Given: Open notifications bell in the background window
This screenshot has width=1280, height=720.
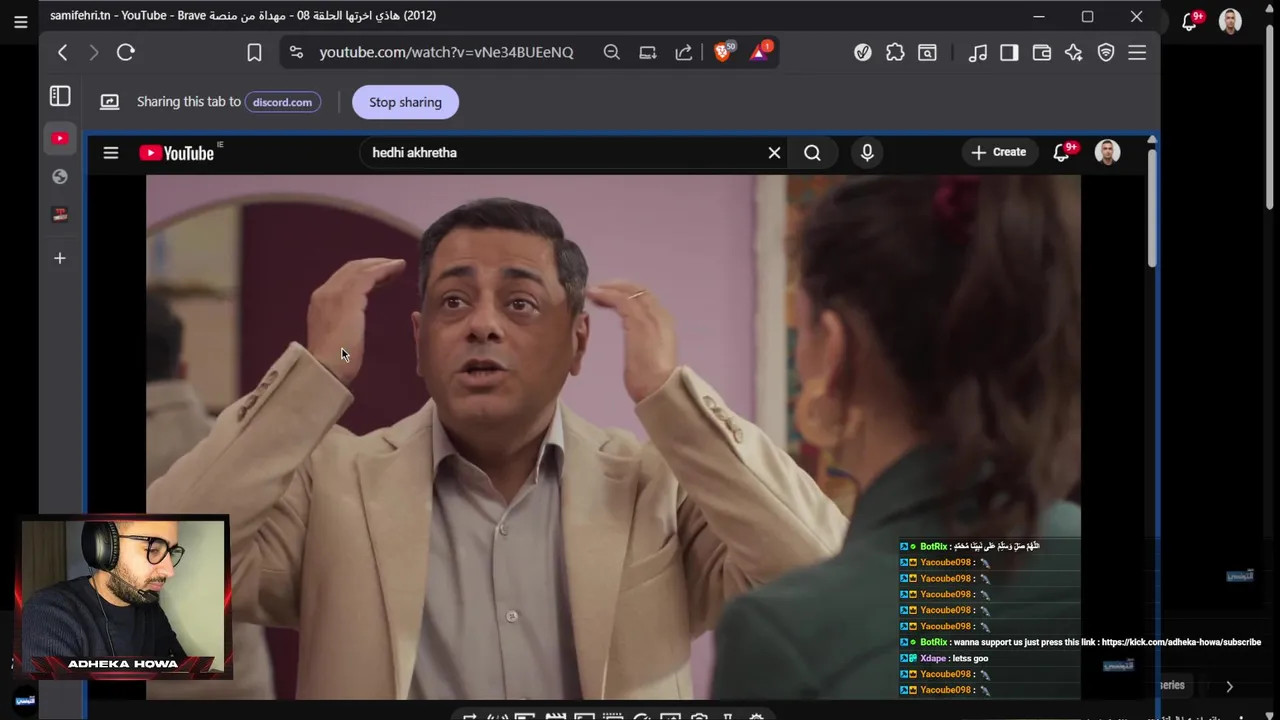Looking at the screenshot, I should pyautogui.click(x=1190, y=21).
